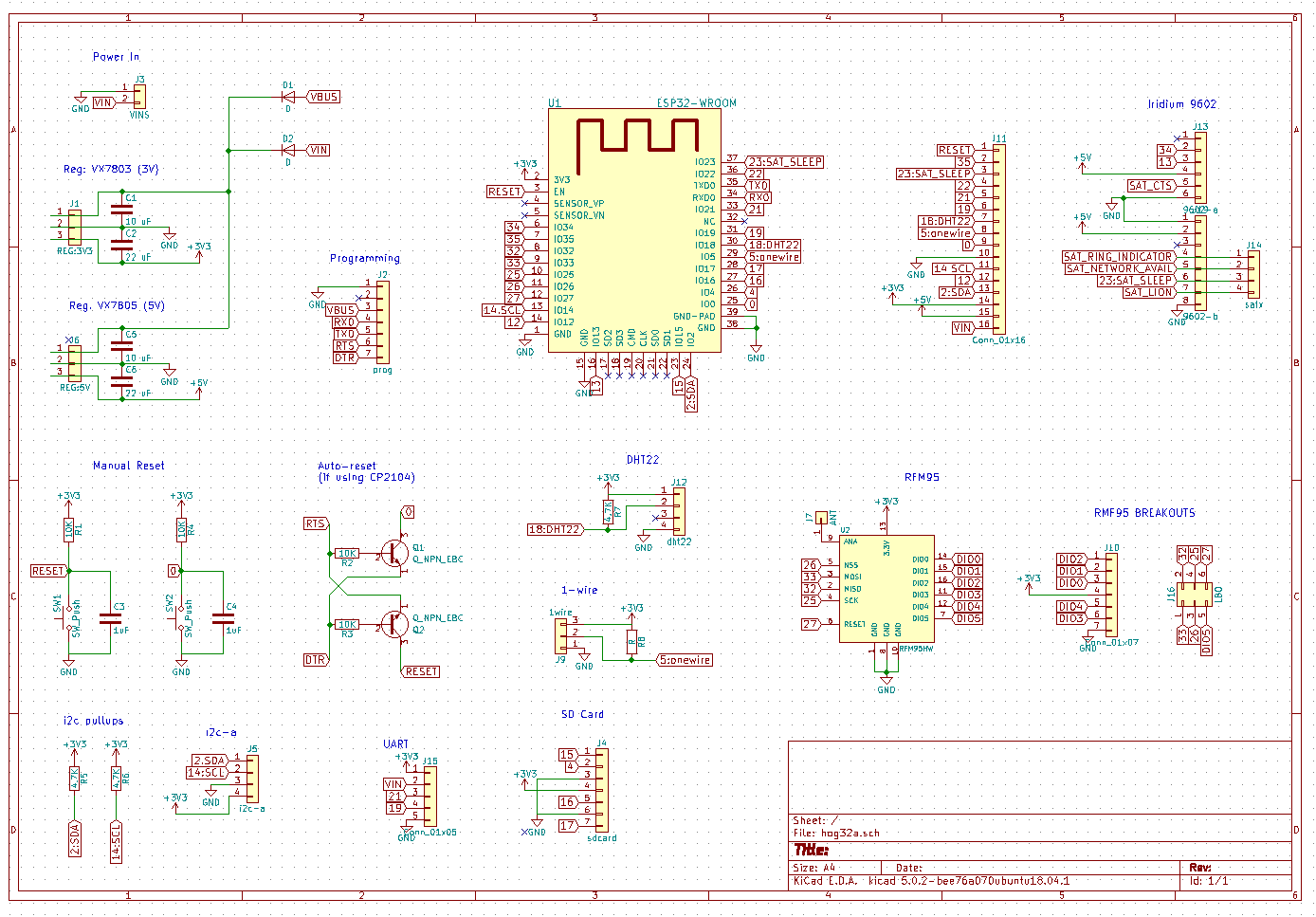Click the D2 diode symbol
Screen dimensions: 1316x917
(288, 150)
